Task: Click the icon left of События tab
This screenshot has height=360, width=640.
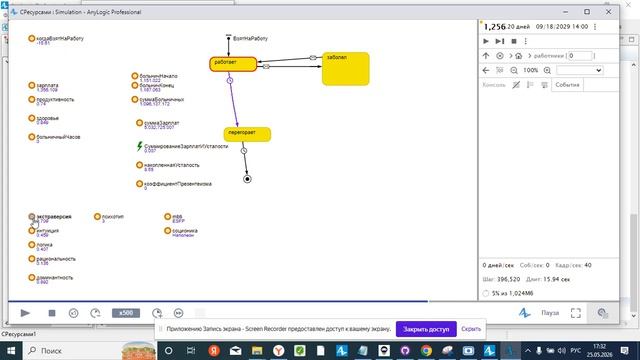Action: tap(544, 85)
